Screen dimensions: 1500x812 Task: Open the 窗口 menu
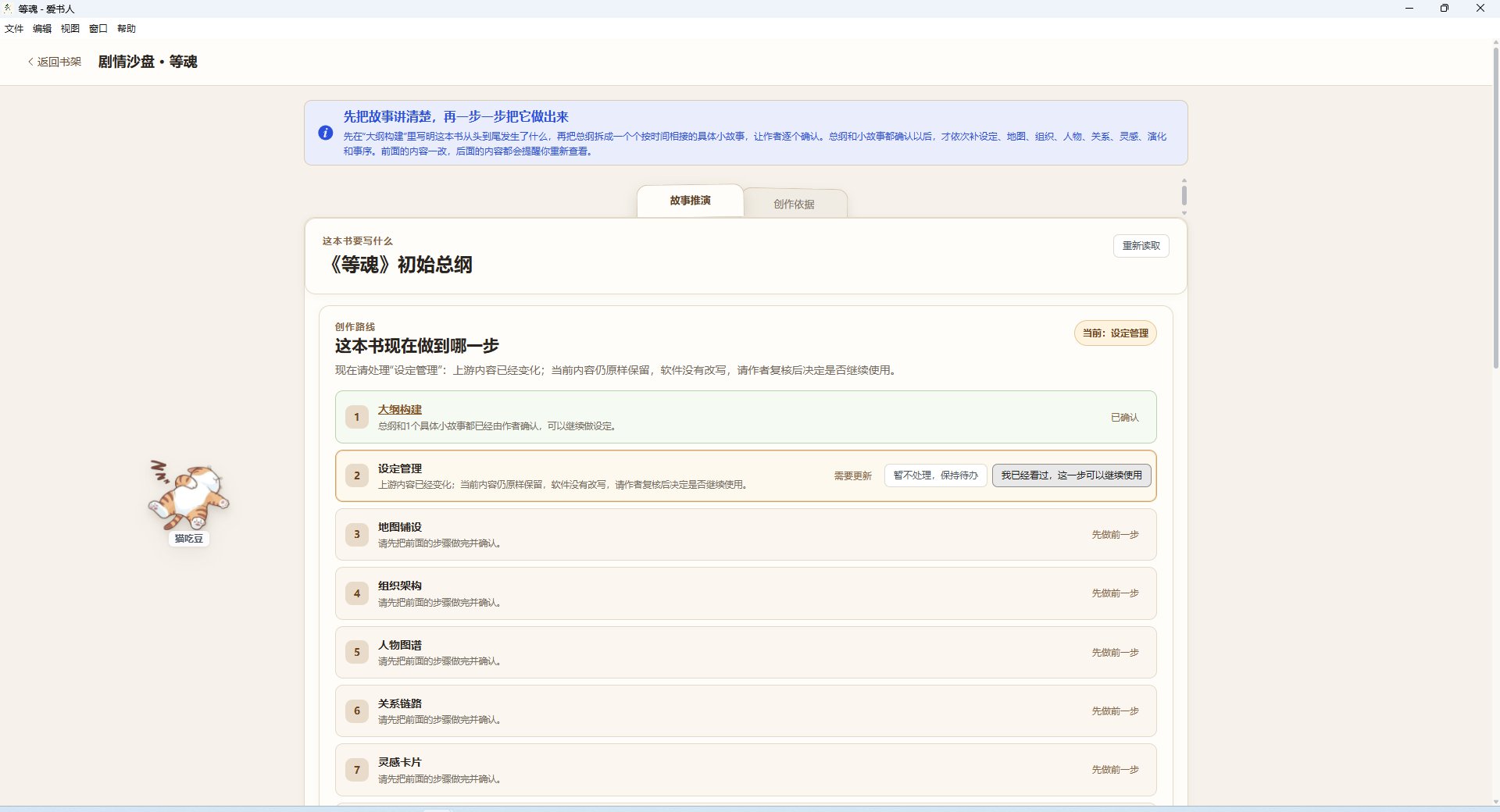tap(98, 29)
